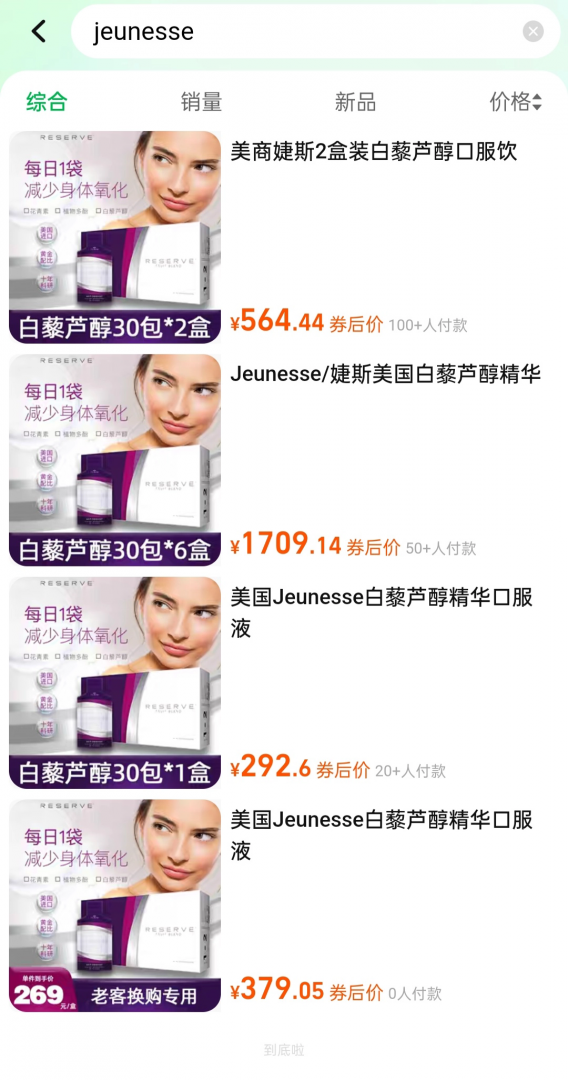Tap the ¥1709.14 price
Viewport: 568px width, 1080px height.
point(286,544)
